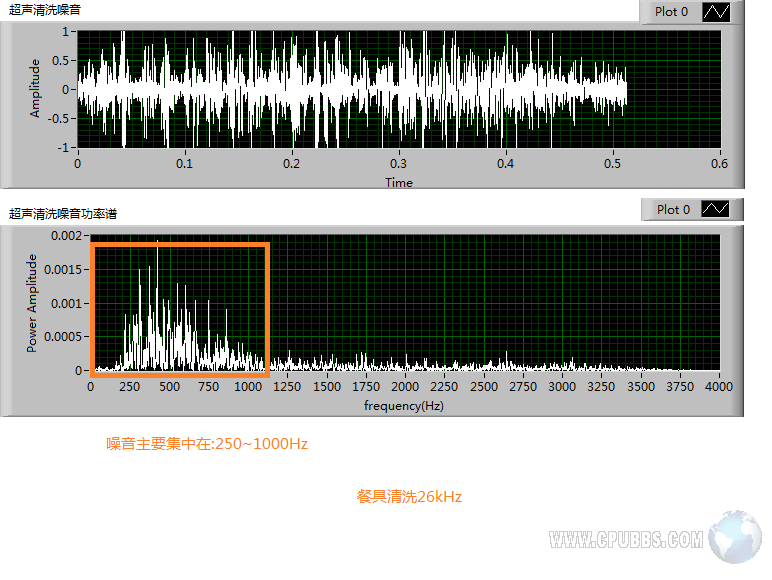Click the frequency axis end value 4000

[x=719, y=387]
